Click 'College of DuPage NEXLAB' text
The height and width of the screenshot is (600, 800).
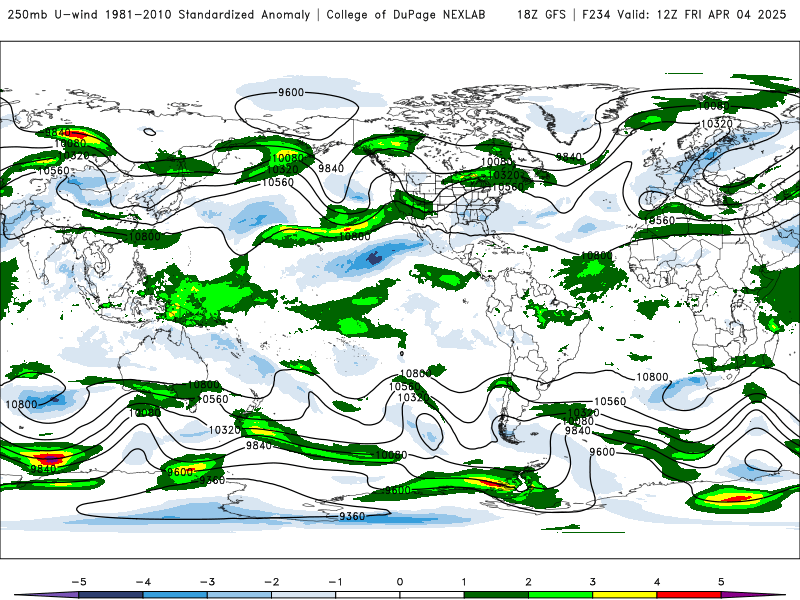click(406, 14)
